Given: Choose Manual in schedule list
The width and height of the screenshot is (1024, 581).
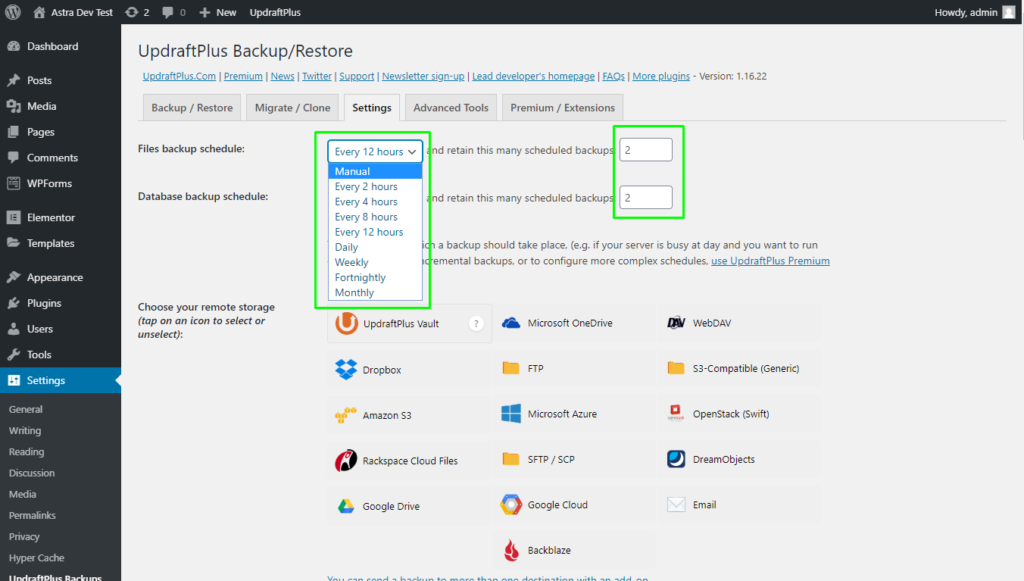Looking at the screenshot, I should tap(375, 171).
